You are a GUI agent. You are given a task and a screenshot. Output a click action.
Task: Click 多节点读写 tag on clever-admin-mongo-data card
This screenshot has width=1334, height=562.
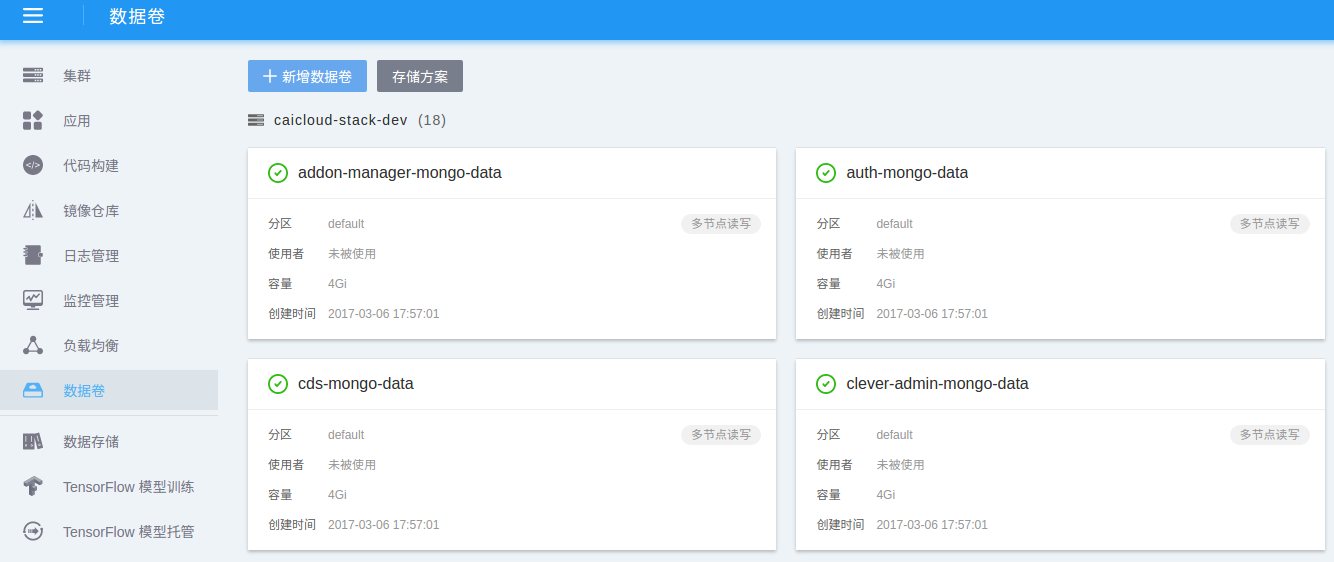[x=1269, y=435]
